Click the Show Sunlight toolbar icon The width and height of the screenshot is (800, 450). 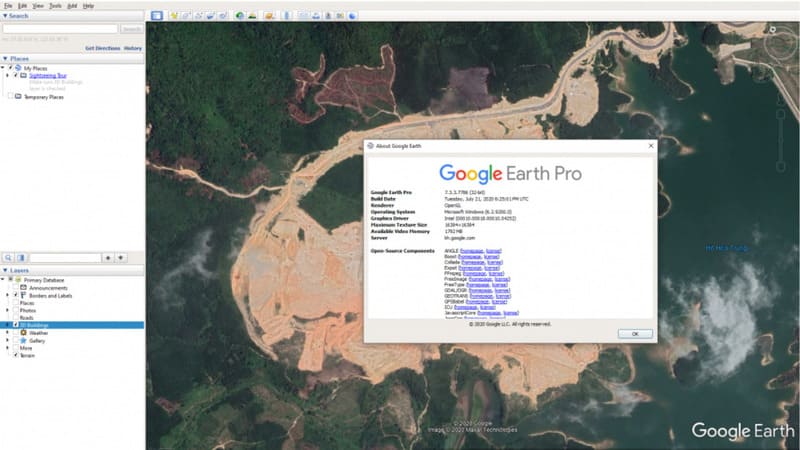tap(253, 16)
